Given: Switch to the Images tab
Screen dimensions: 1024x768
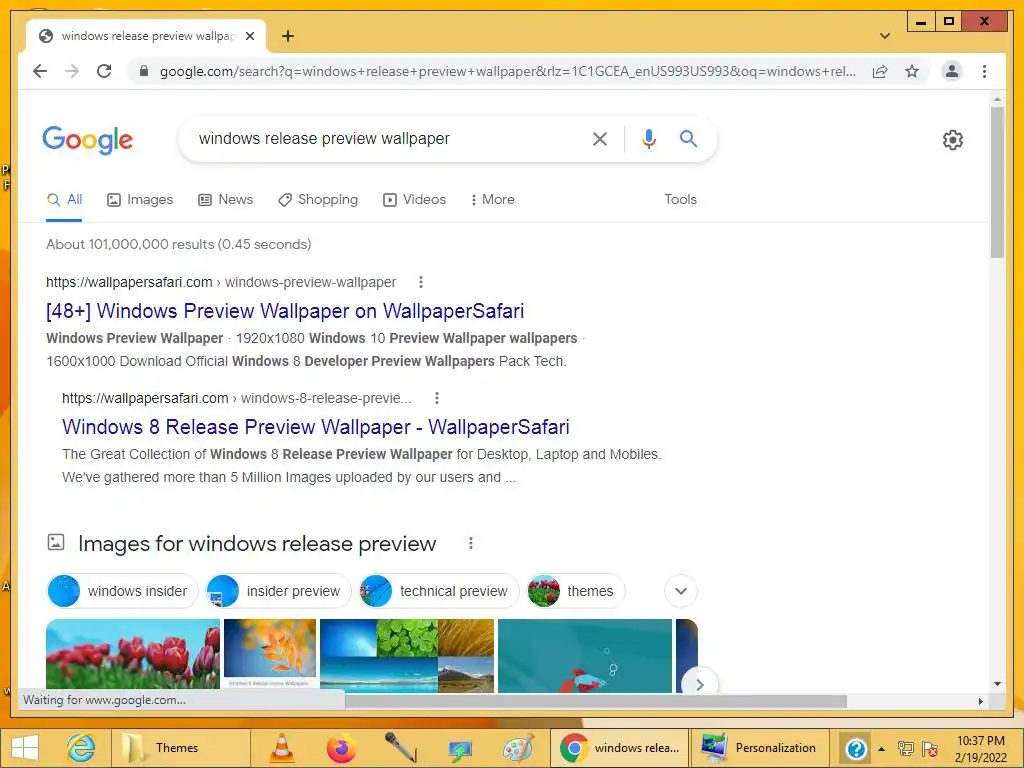Looking at the screenshot, I should tap(140, 200).
